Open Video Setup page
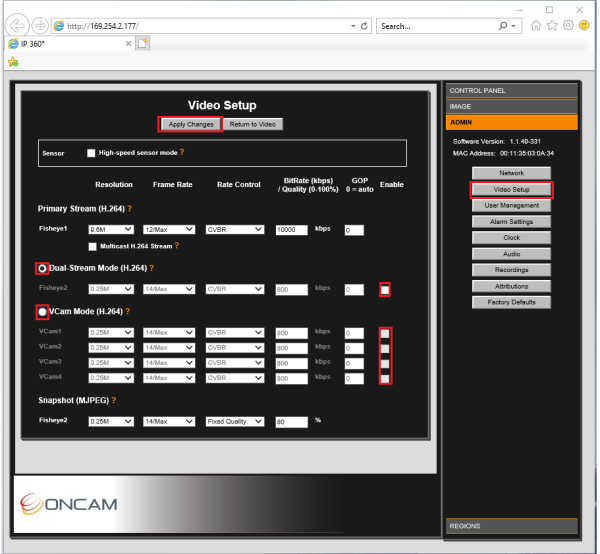Viewport: 600px width, 554px height. [511, 189]
